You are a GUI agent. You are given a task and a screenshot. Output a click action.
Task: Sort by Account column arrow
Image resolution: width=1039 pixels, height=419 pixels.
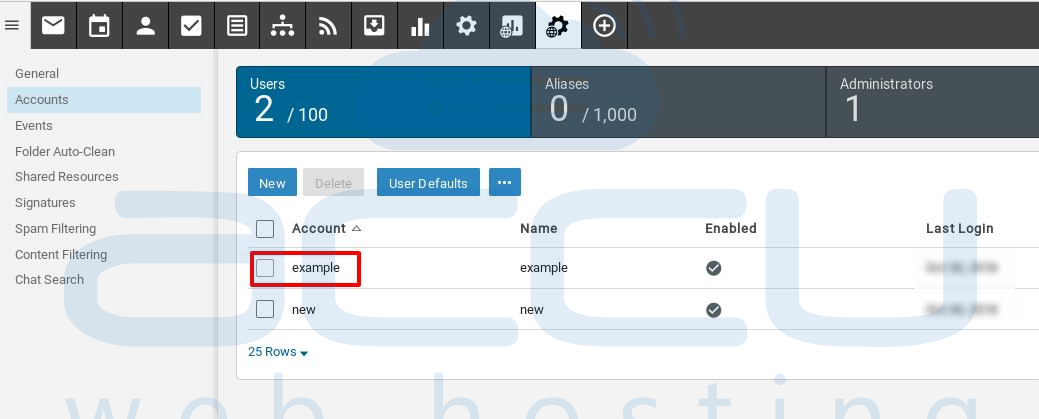tap(356, 228)
